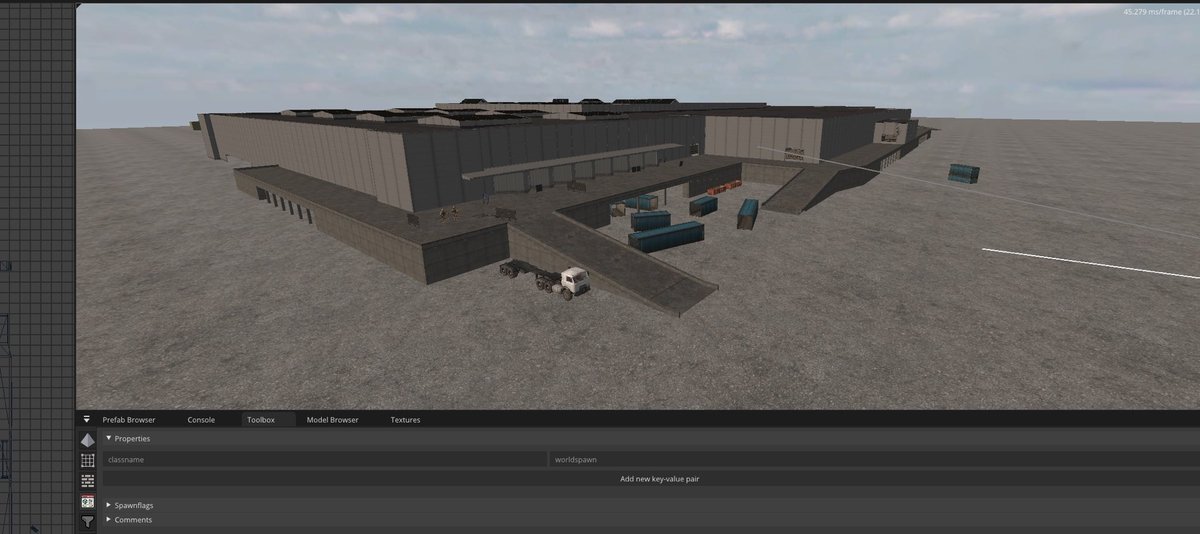This screenshot has height=534, width=1200.
Task: Select the pyramid shape tool icon
Action: click(88, 440)
